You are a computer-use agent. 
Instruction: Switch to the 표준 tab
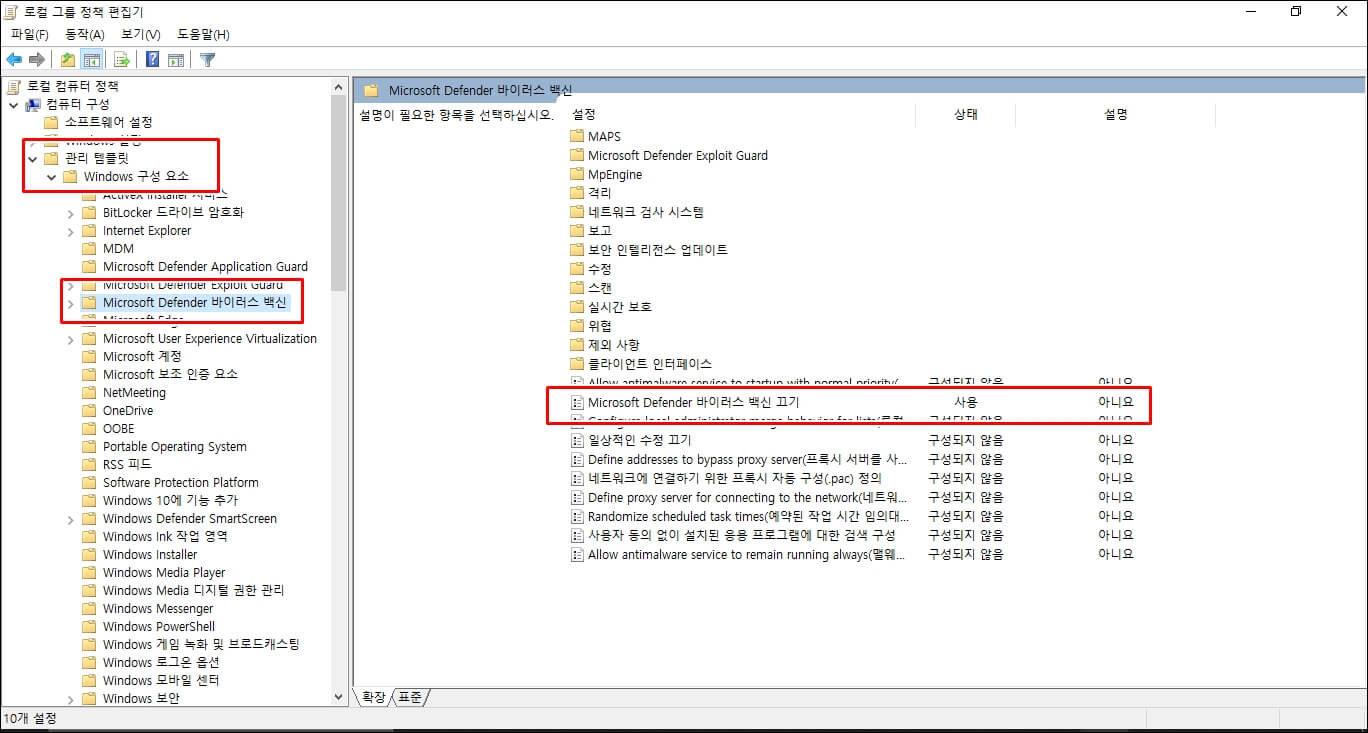point(410,697)
